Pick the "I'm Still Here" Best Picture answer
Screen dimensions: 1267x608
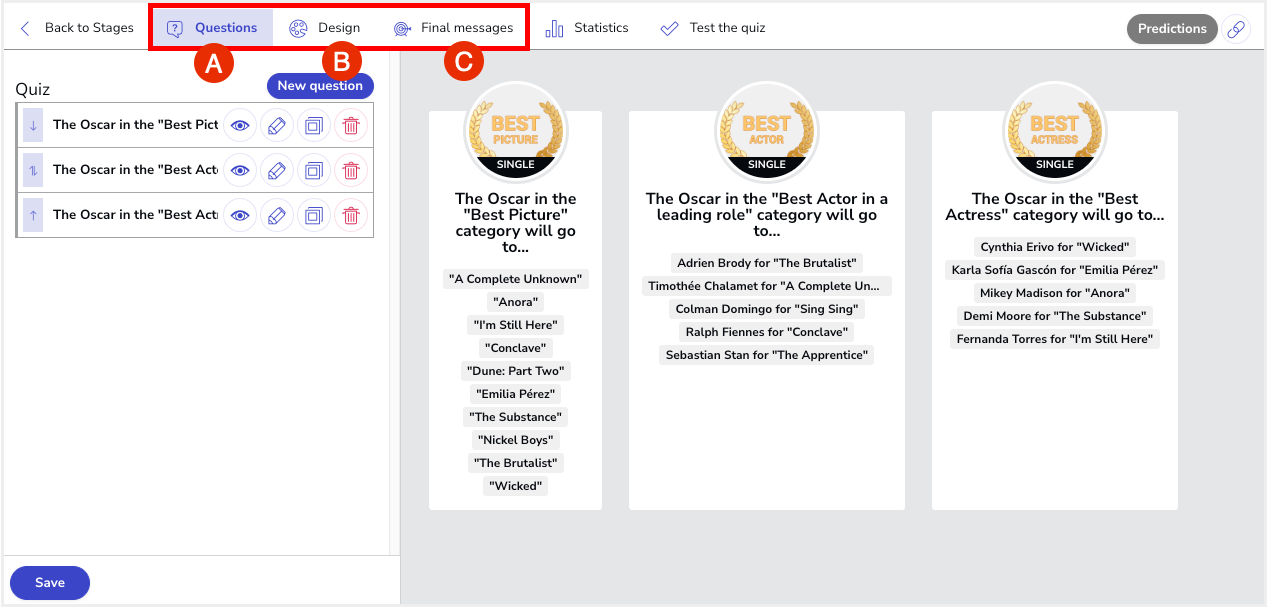coord(516,325)
